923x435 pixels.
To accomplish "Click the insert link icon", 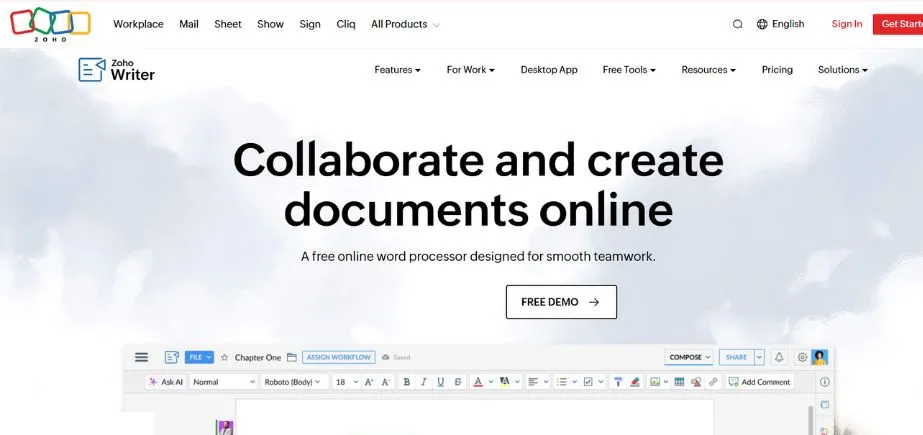I will [713, 382].
